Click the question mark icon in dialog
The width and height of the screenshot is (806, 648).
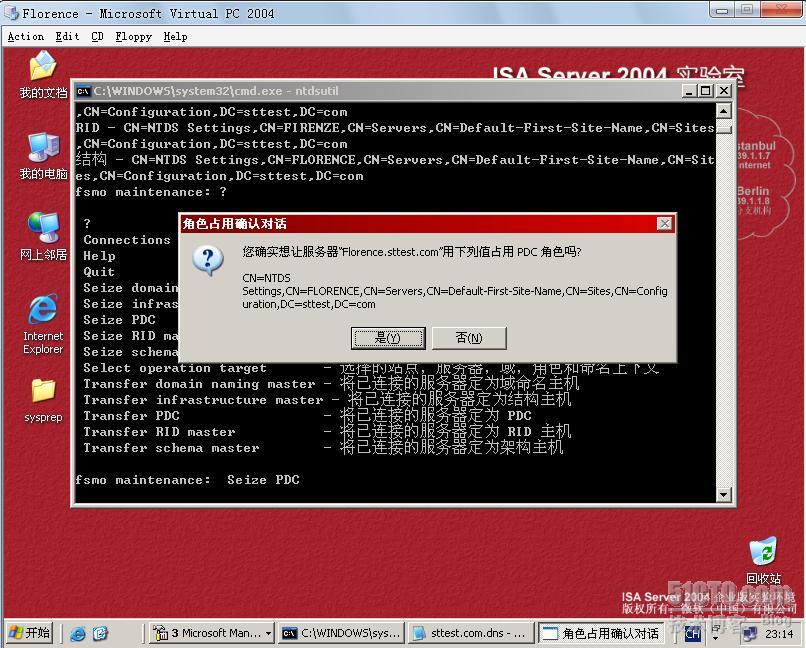(x=208, y=260)
